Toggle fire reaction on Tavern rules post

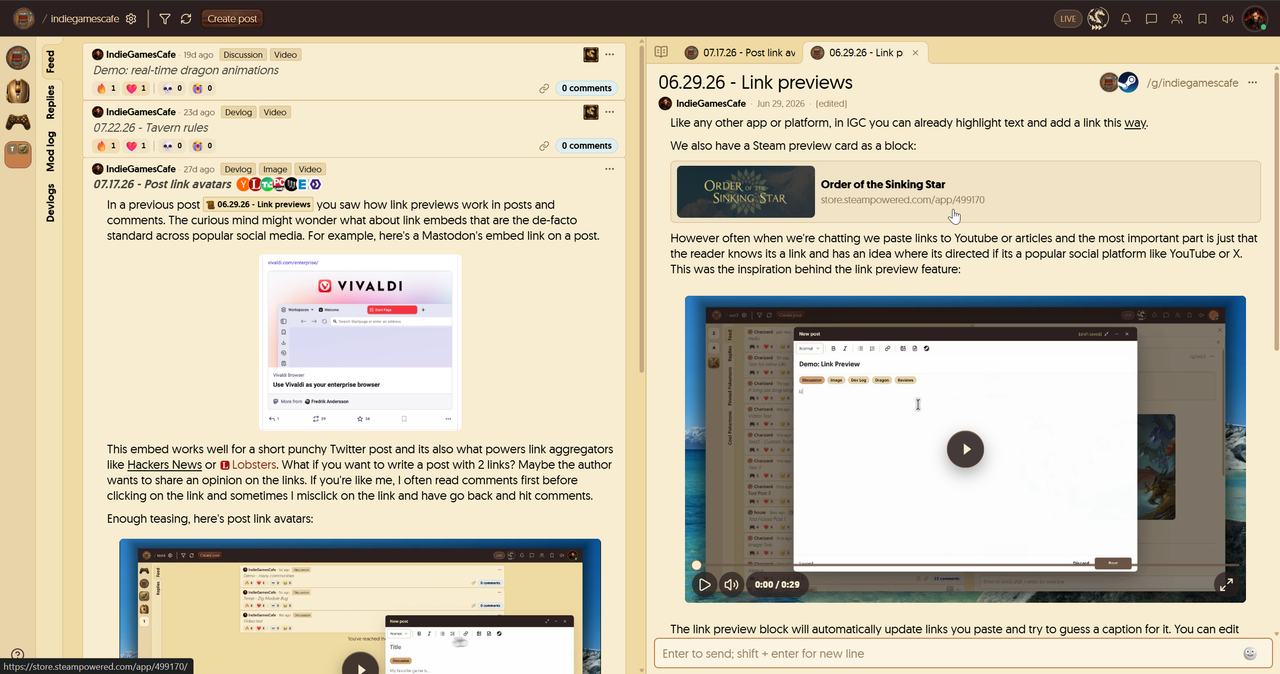tap(105, 145)
